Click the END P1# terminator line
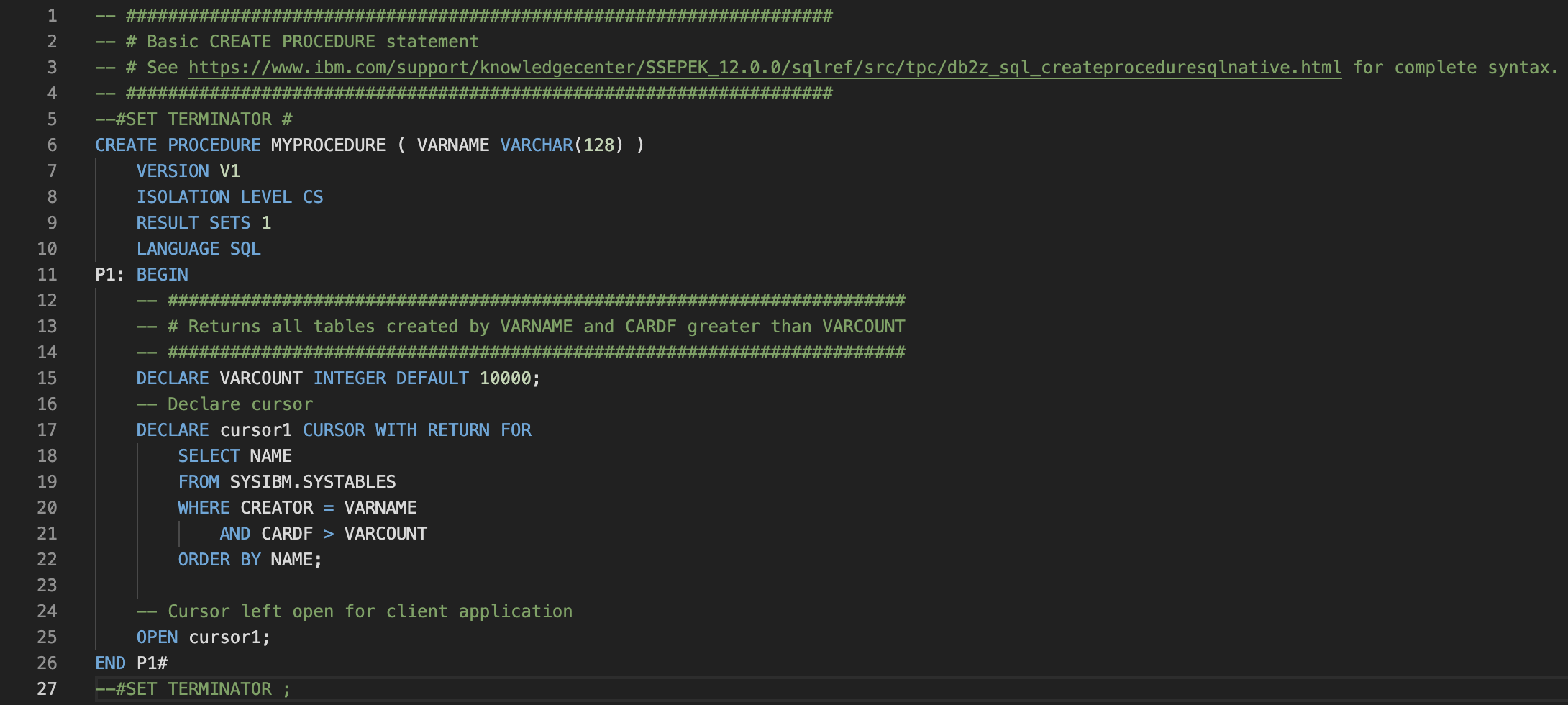This screenshot has height=705, width=1568. coord(130,663)
